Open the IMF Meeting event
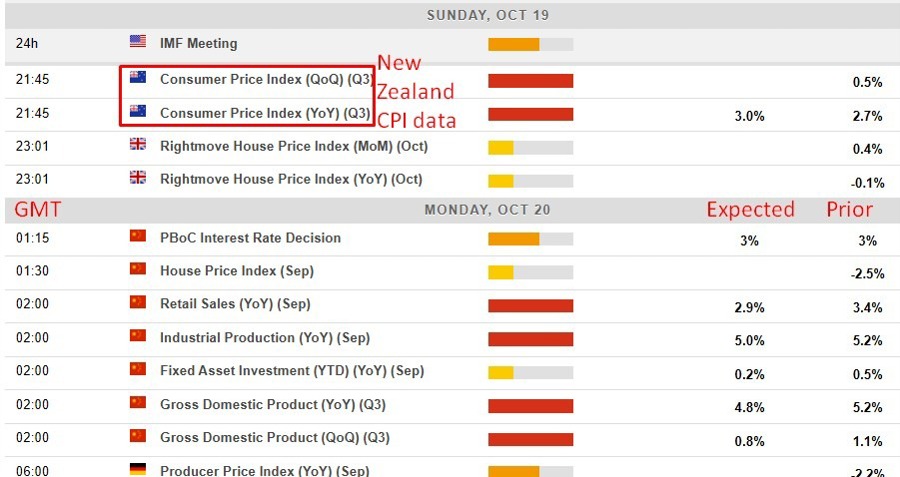 (x=198, y=43)
